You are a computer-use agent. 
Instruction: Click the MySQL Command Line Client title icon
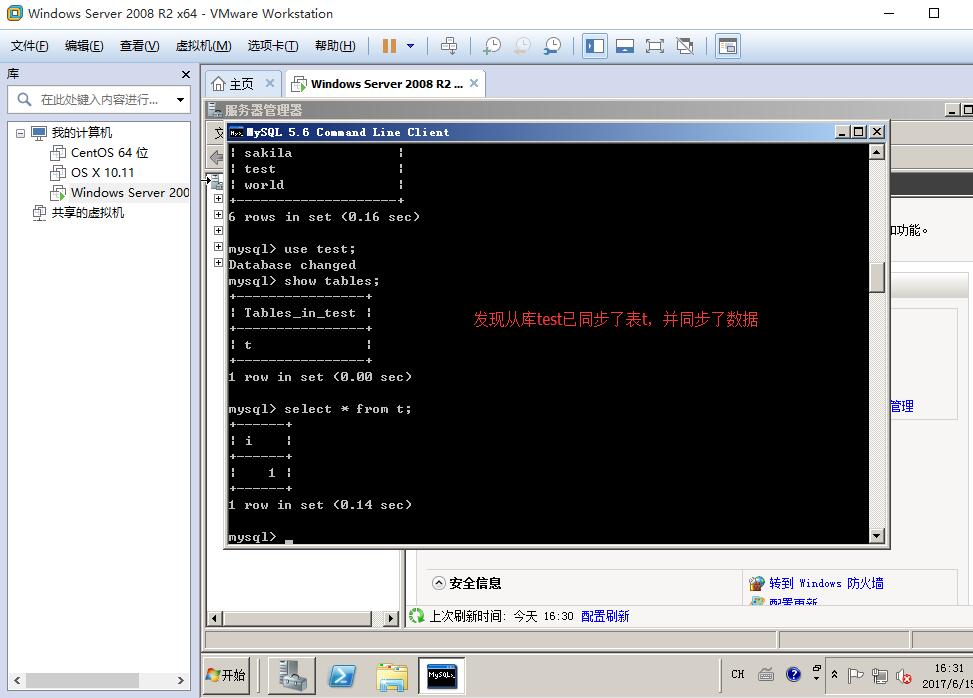(x=236, y=132)
